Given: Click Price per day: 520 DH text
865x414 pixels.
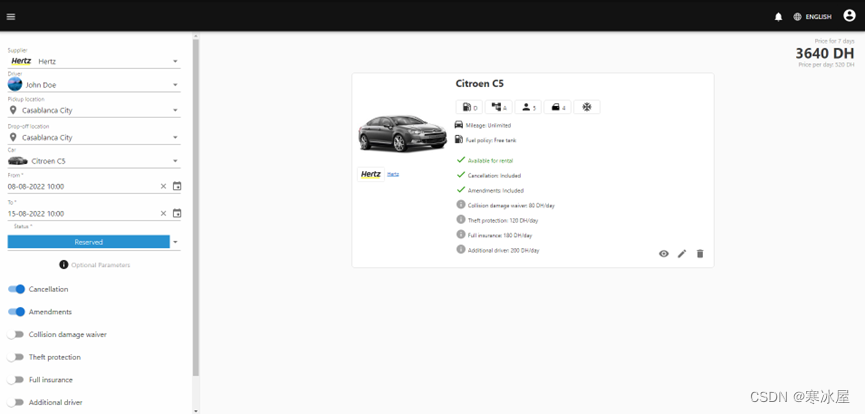Looking at the screenshot, I should point(826,65).
